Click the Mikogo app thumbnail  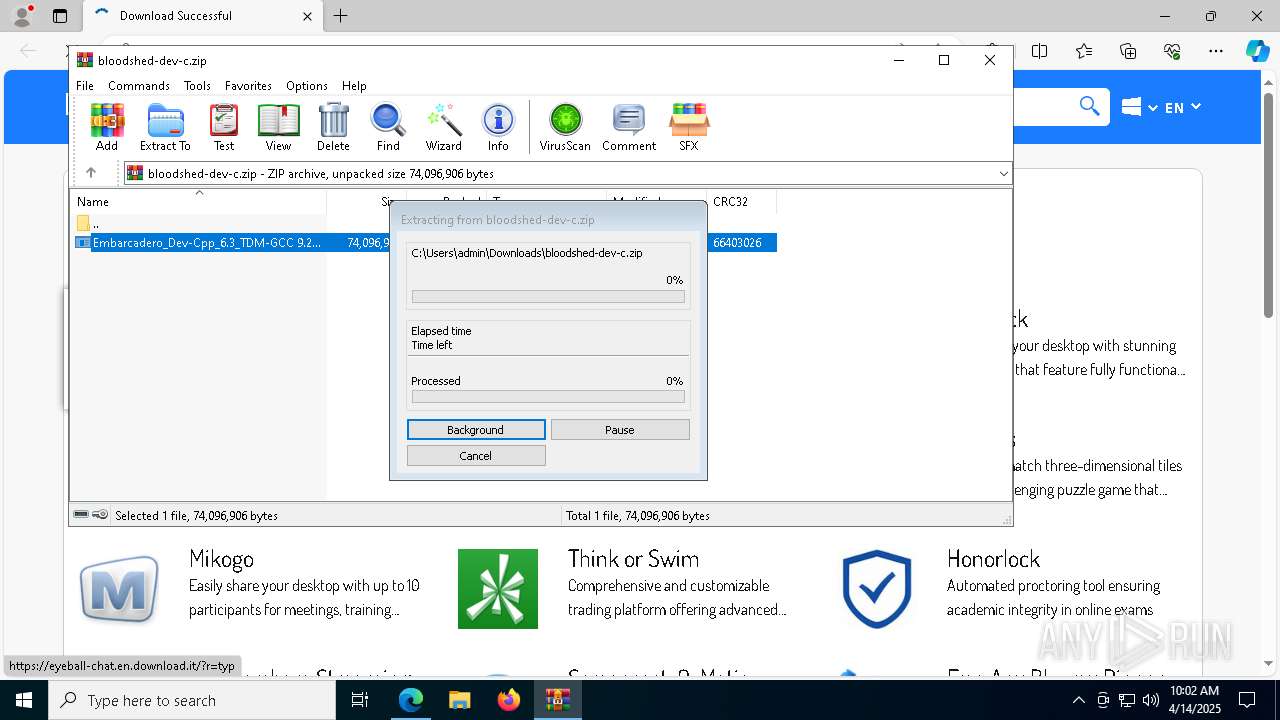click(119, 589)
